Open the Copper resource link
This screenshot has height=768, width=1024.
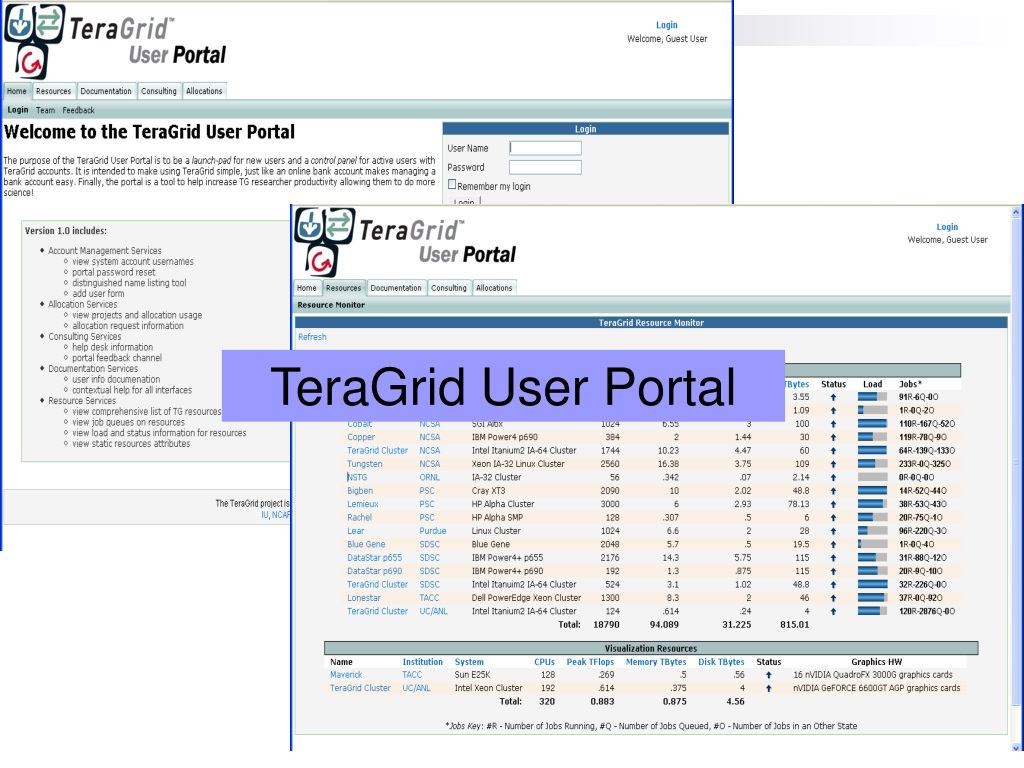coord(361,438)
